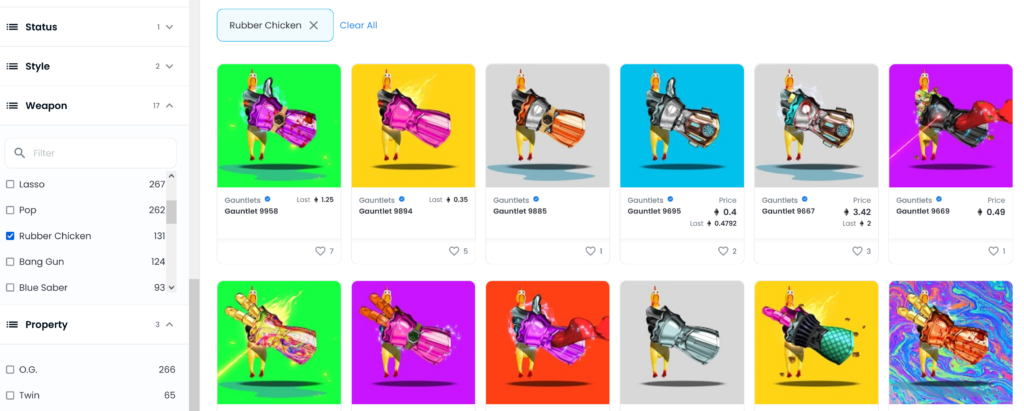
Task: Click the Weapon filter text field
Action: [91, 153]
